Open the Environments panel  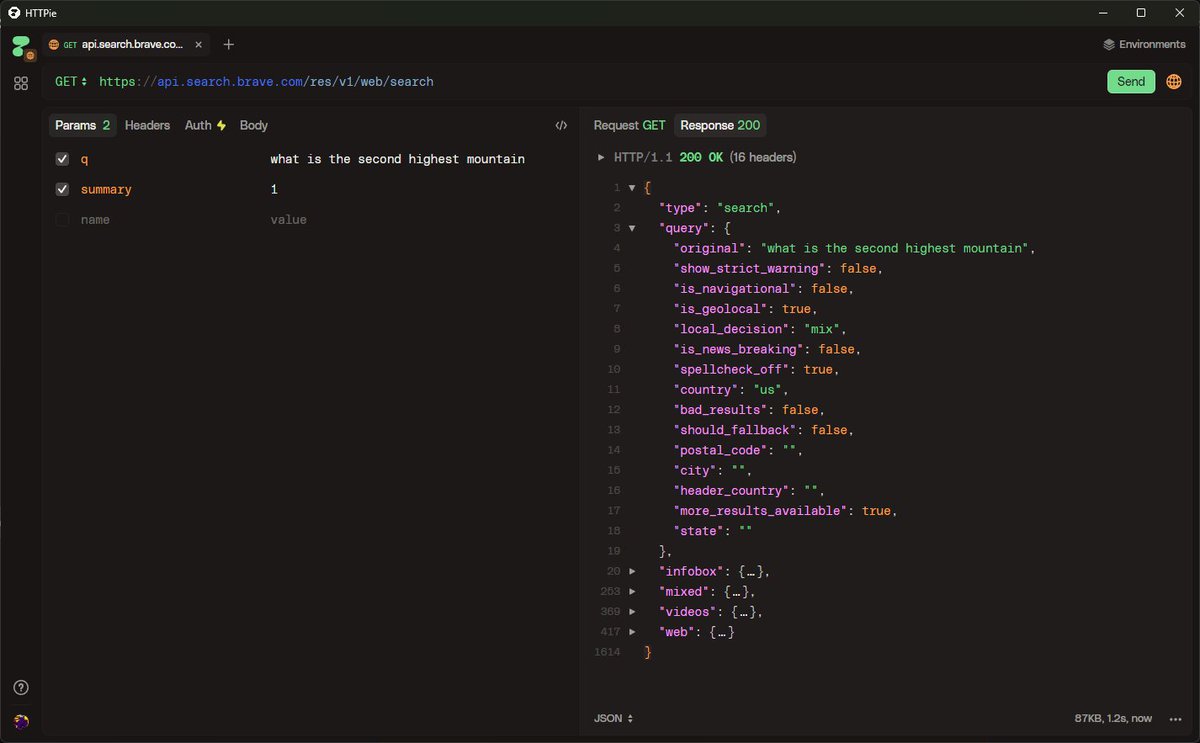tap(1144, 45)
